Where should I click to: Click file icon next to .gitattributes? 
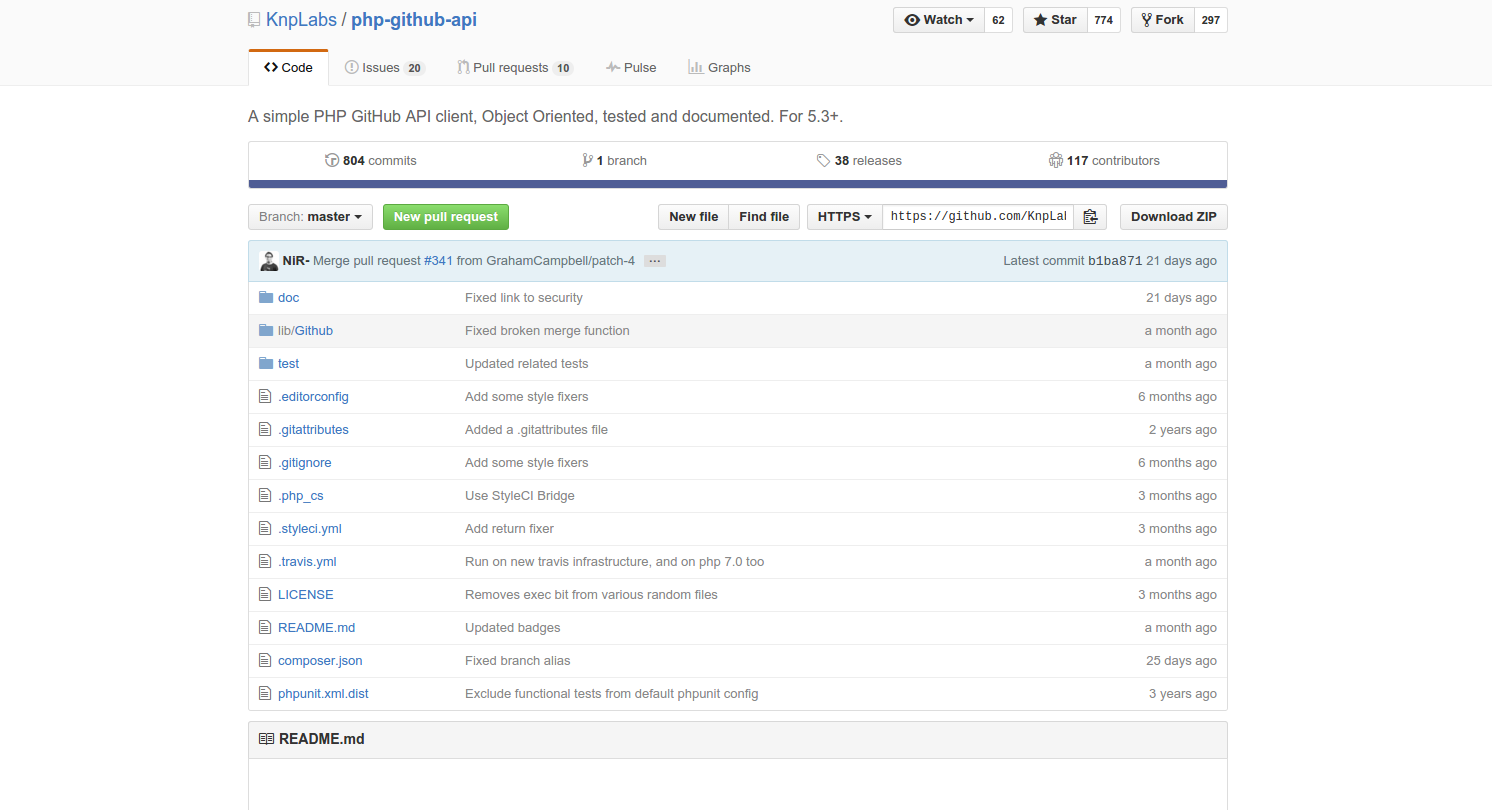click(x=265, y=429)
